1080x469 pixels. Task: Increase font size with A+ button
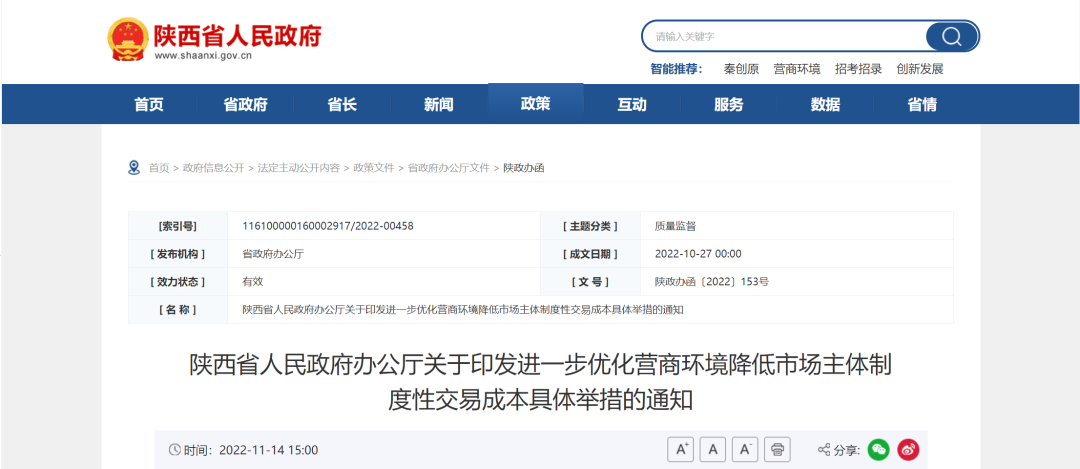pyautogui.click(x=681, y=450)
